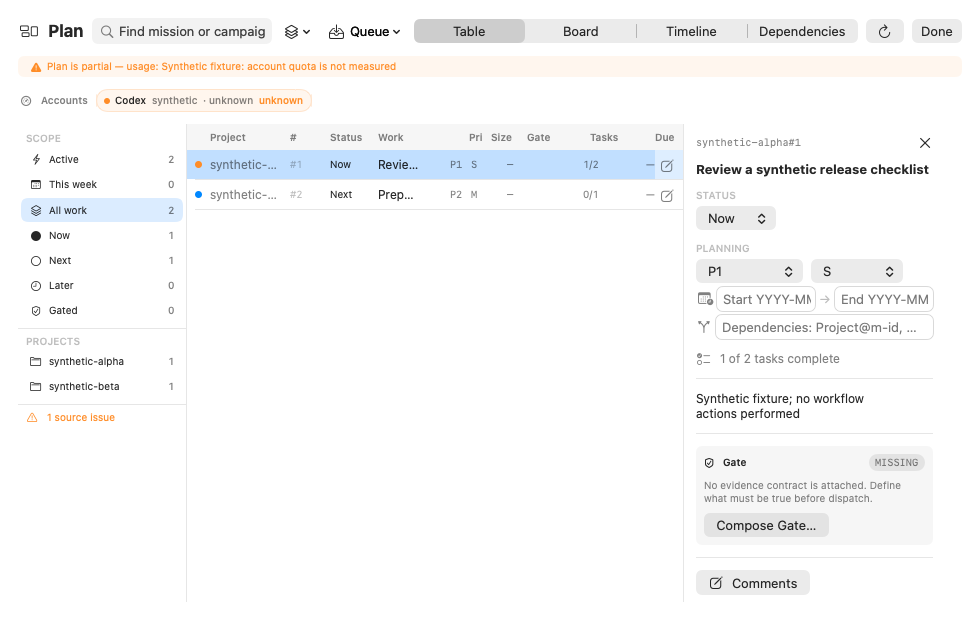This screenshot has width=980, height=620.
Task: Focus the Find mission or campaign search field
Action: (x=182, y=31)
